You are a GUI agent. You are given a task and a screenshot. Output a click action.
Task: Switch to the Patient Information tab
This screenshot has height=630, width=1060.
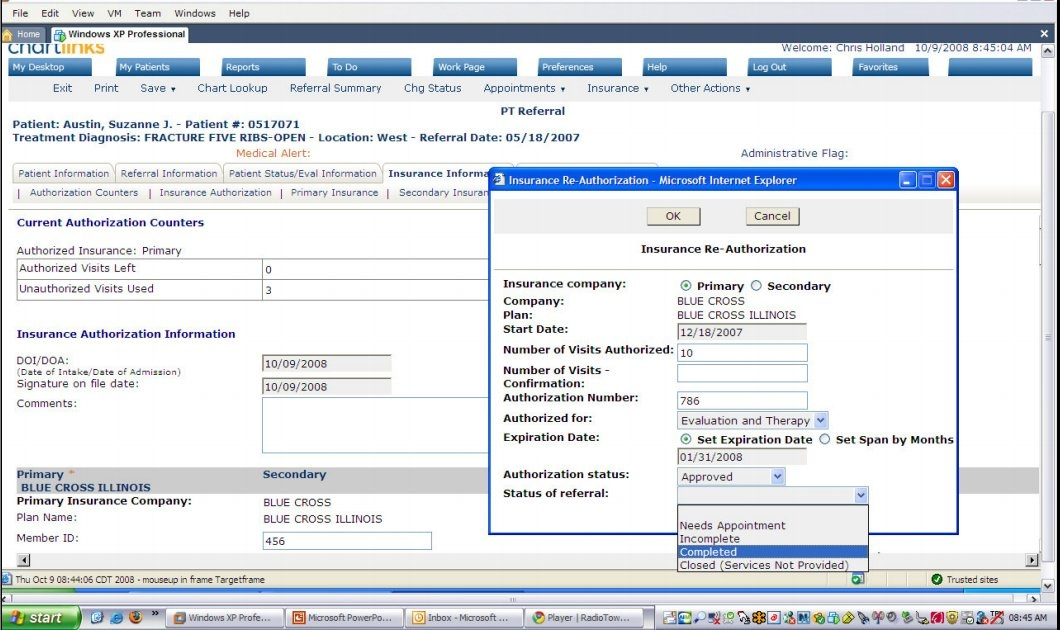64,174
